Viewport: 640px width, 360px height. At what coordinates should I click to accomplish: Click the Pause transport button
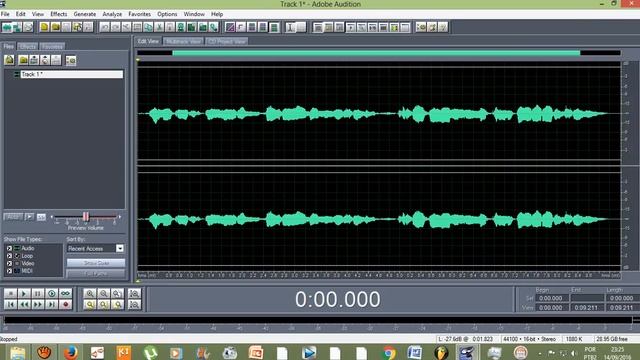[38, 293]
